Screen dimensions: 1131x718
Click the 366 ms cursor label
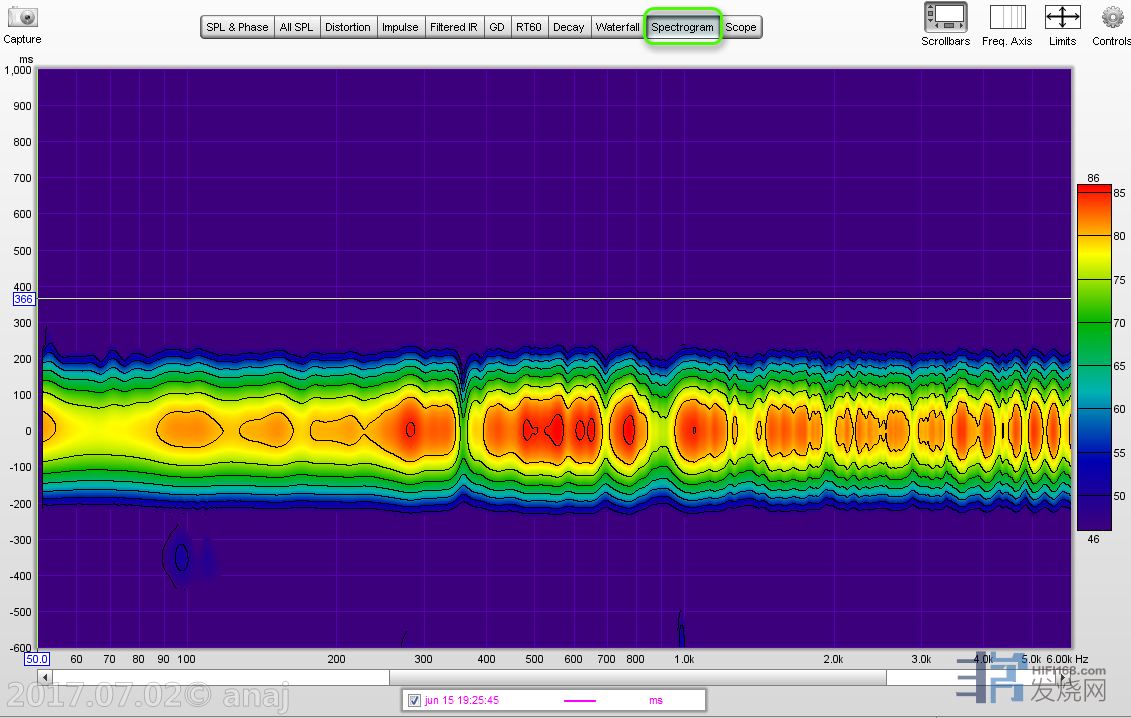tap(23, 299)
